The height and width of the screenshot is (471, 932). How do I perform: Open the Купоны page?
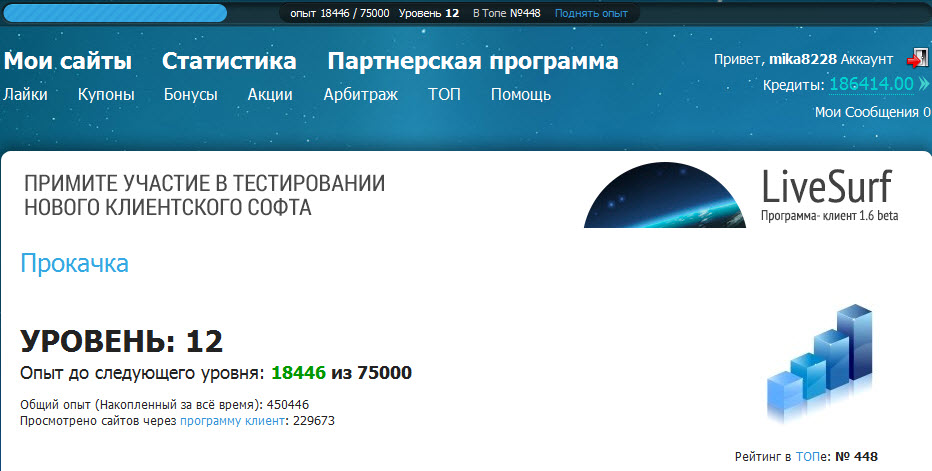106,95
